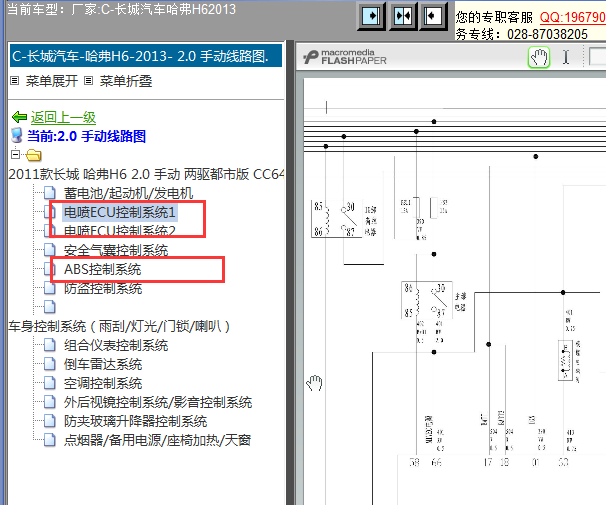
Task: Click the FlashPaper toolbar input box
Action: click(597, 57)
